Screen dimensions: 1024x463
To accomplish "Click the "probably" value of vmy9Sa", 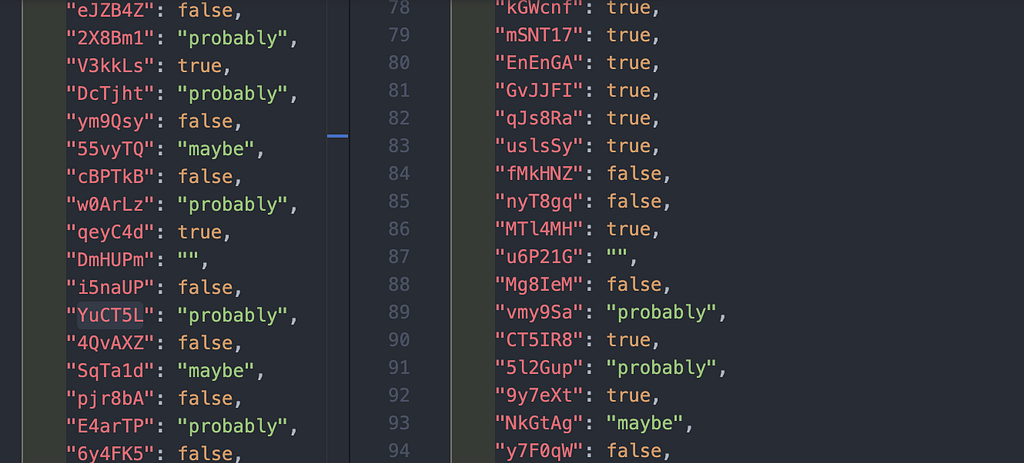I will pos(661,313).
